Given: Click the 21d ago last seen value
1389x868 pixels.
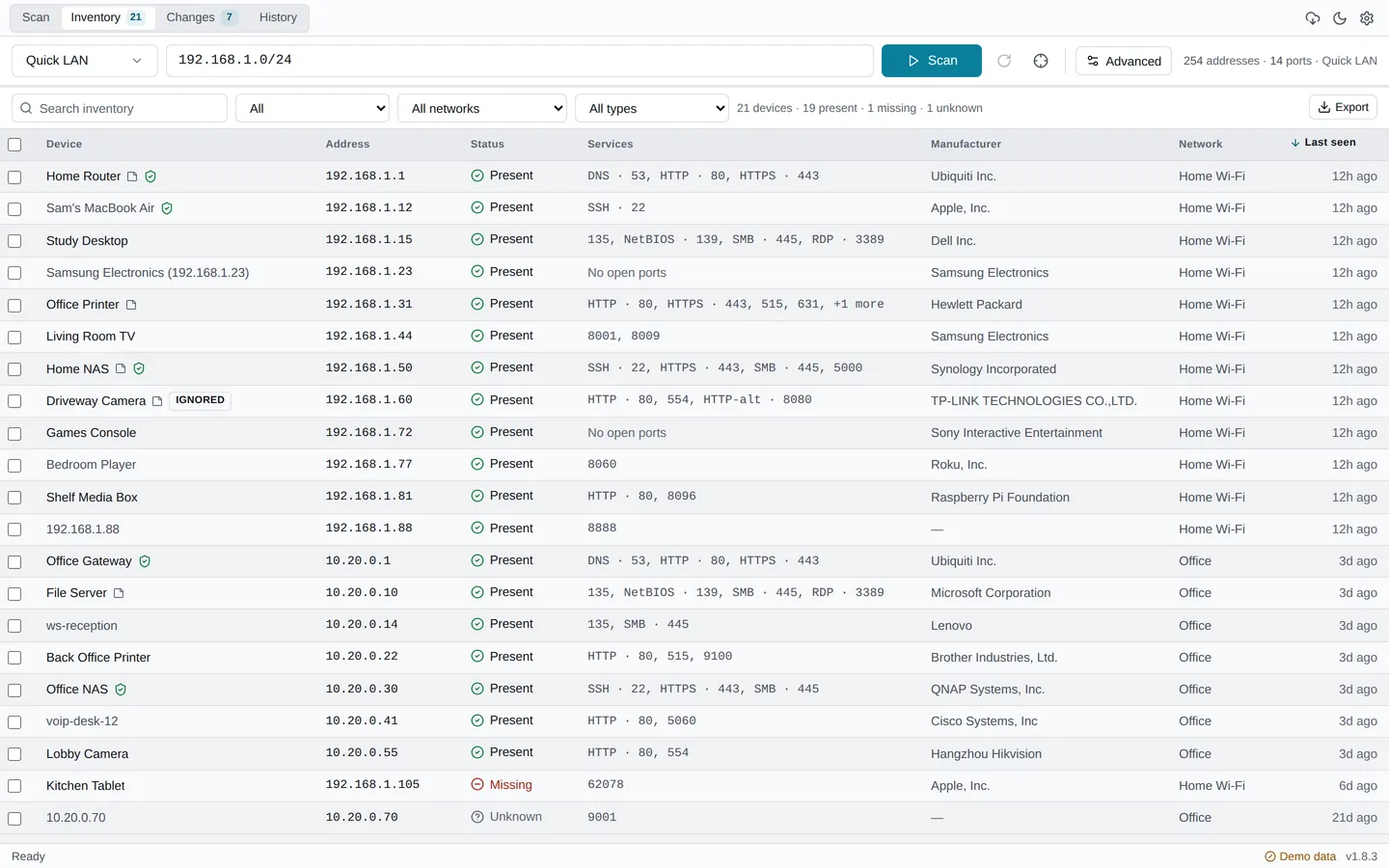Looking at the screenshot, I should click(1354, 818).
